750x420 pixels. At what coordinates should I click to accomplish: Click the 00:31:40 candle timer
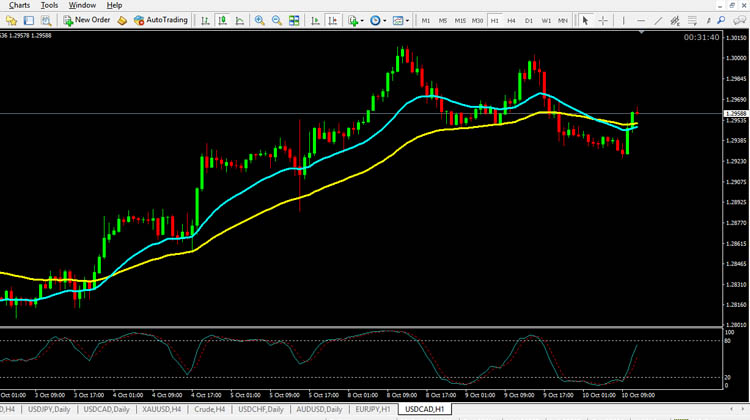pyautogui.click(x=701, y=37)
